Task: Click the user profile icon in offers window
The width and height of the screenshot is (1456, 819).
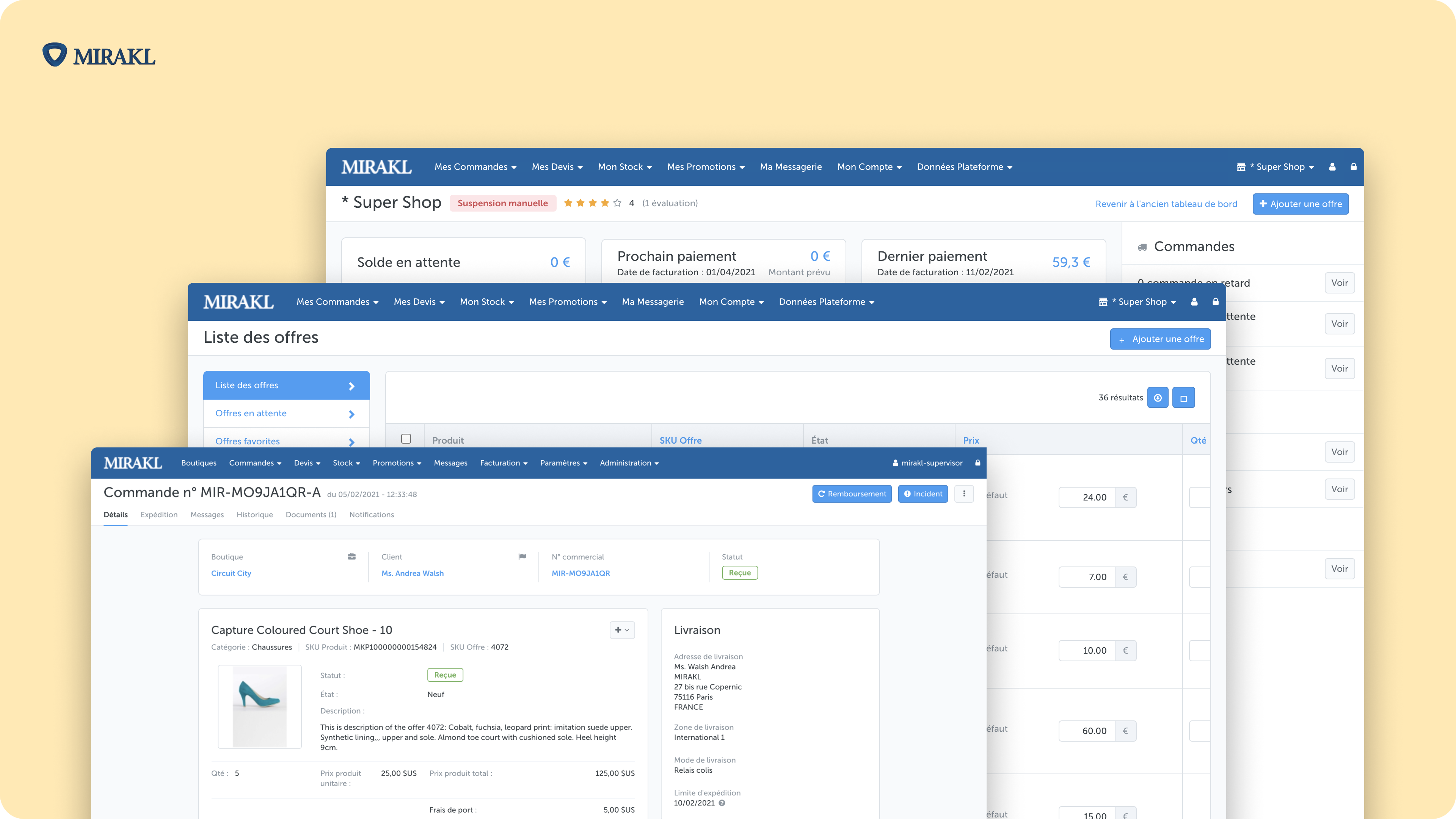Action: [x=1194, y=302]
